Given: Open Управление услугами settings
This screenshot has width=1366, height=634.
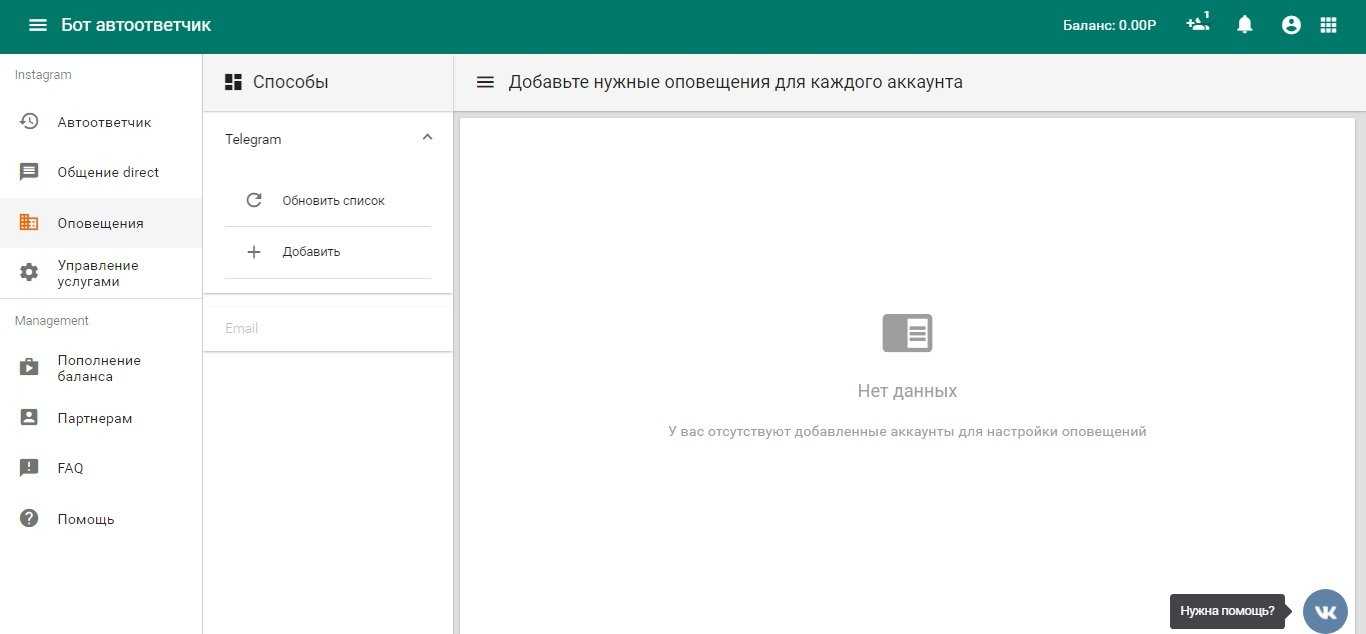Looking at the screenshot, I should click(98, 273).
